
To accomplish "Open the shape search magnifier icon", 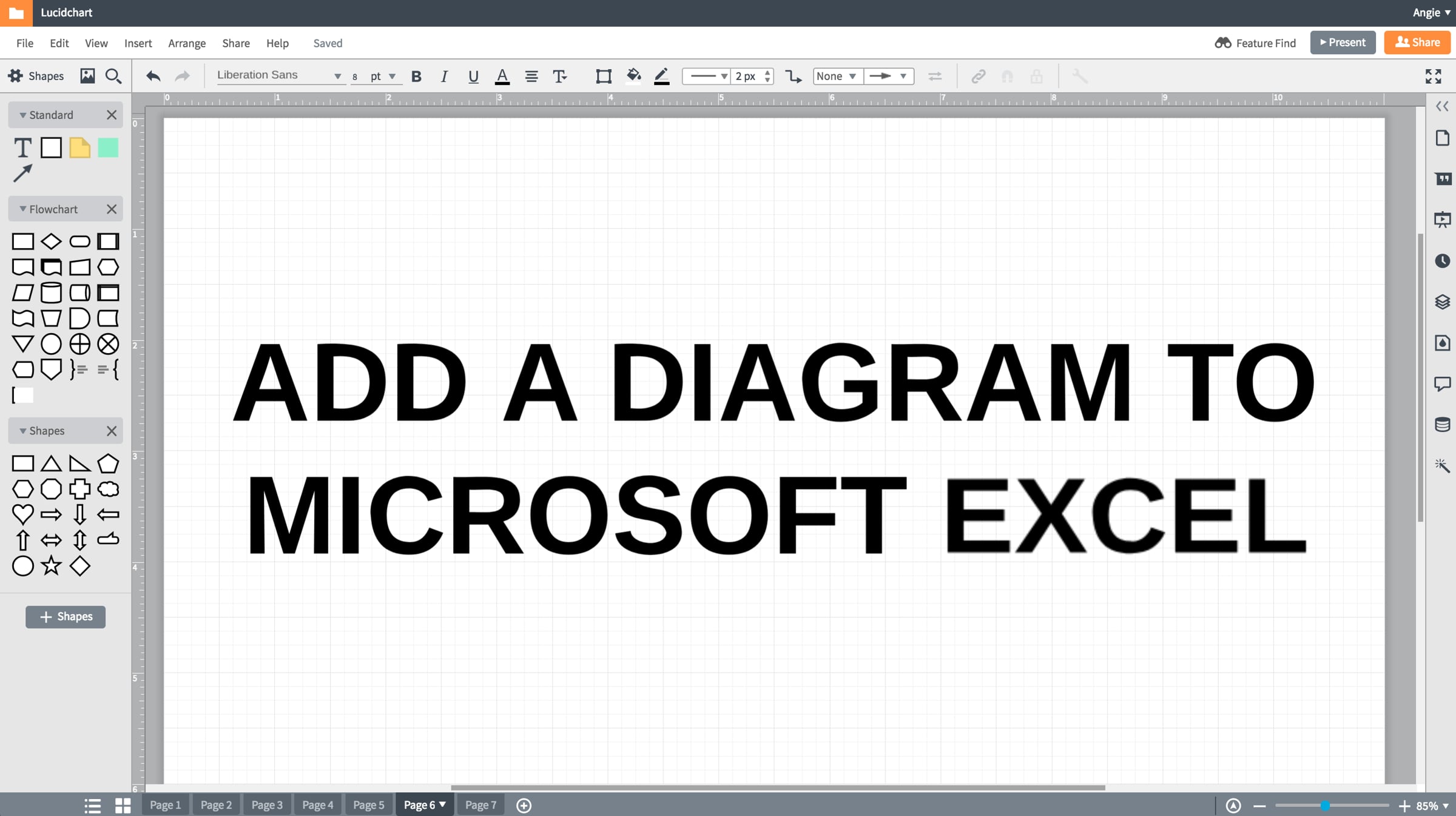I will [113, 76].
